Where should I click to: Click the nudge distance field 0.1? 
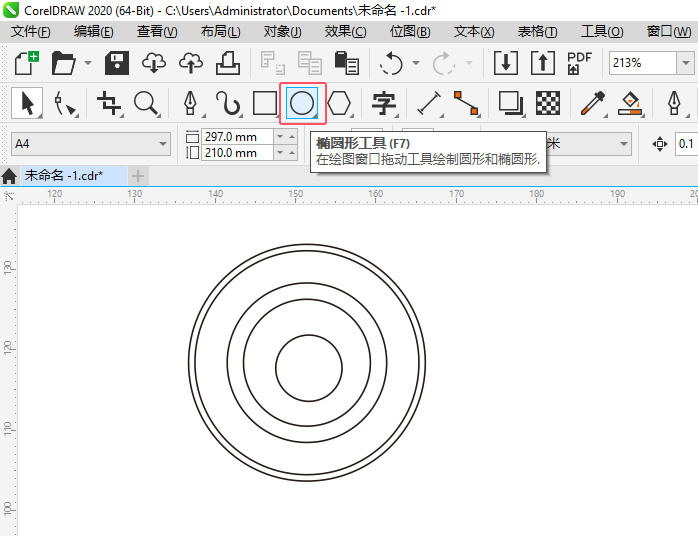pyautogui.click(x=686, y=144)
